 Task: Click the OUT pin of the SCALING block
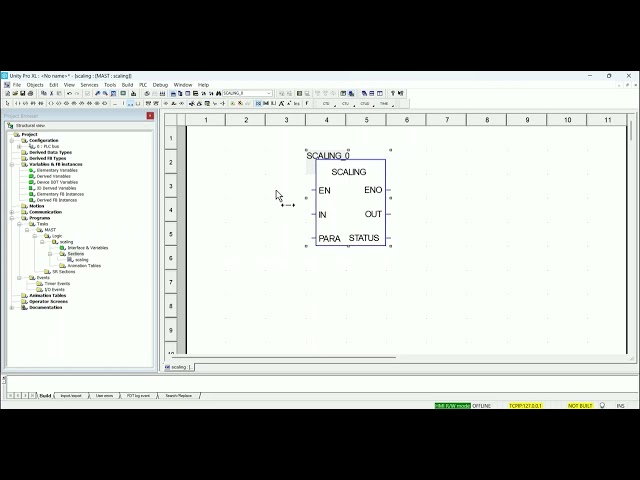coord(373,214)
